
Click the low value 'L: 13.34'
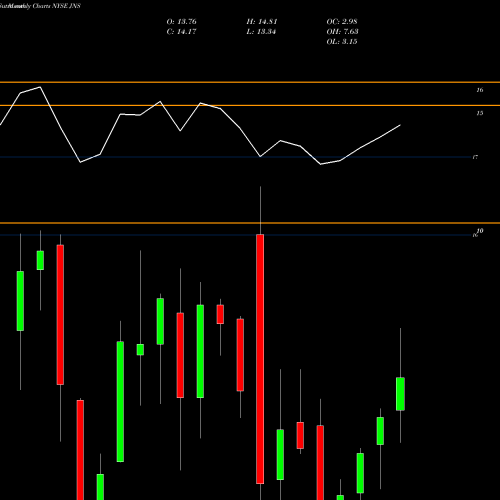click(x=261, y=32)
